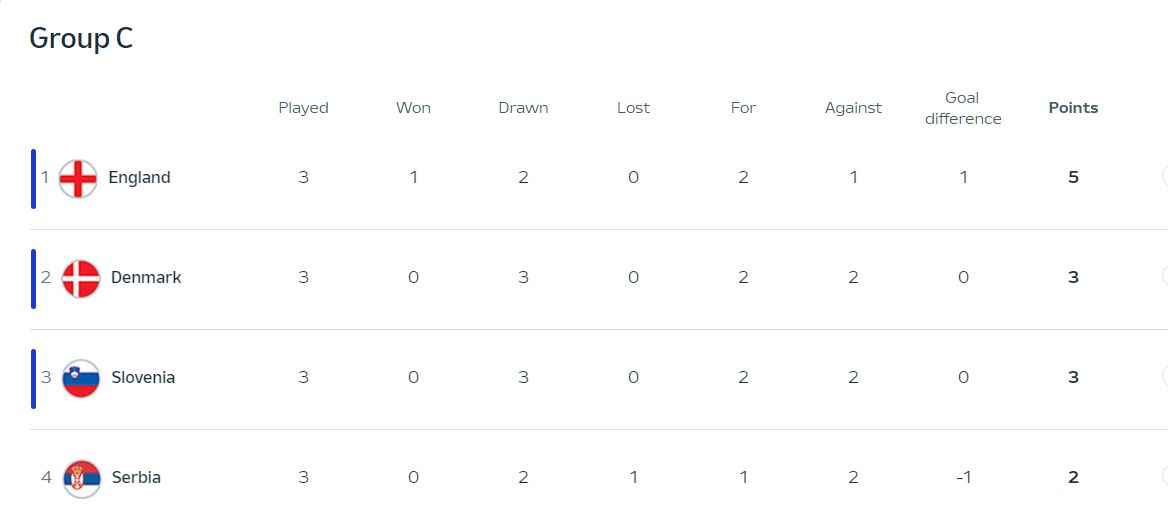Click the England flag icon

tap(78, 178)
